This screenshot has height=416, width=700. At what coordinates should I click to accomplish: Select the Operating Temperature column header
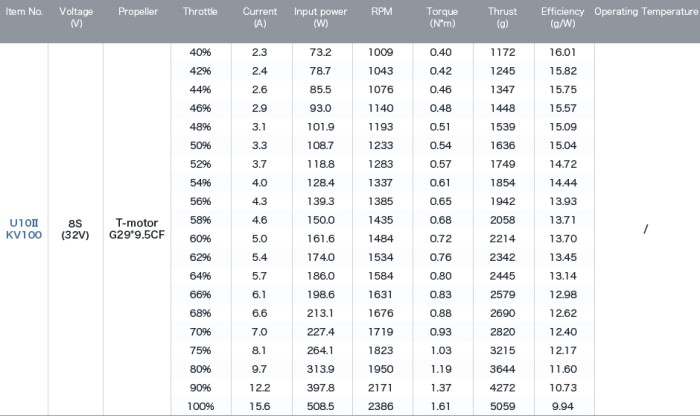(x=646, y=12)
